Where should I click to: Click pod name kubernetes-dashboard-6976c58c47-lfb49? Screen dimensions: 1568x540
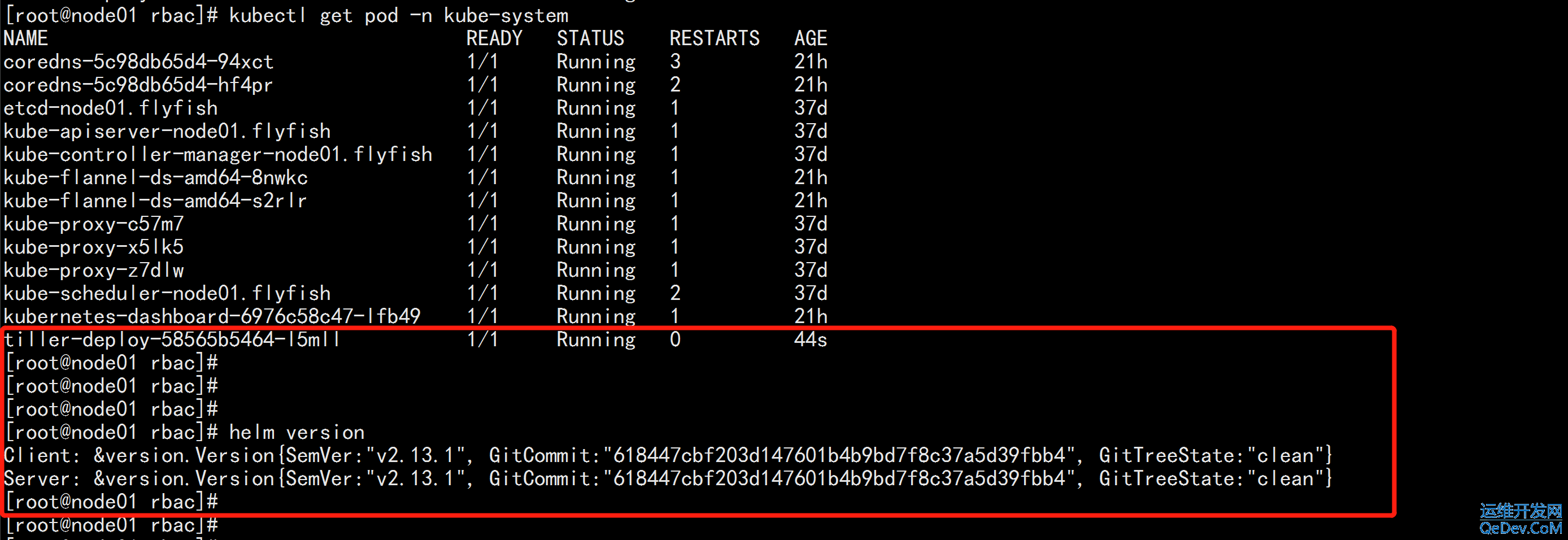pyautogui.click(x=212, y=316)
